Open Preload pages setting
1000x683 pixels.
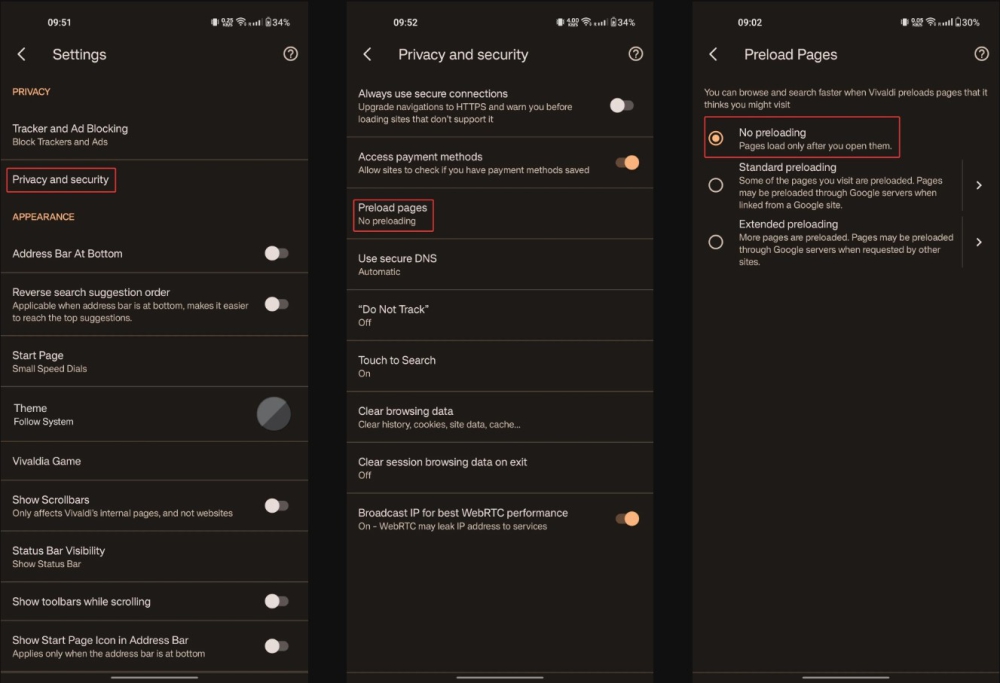tap(392, 214)
